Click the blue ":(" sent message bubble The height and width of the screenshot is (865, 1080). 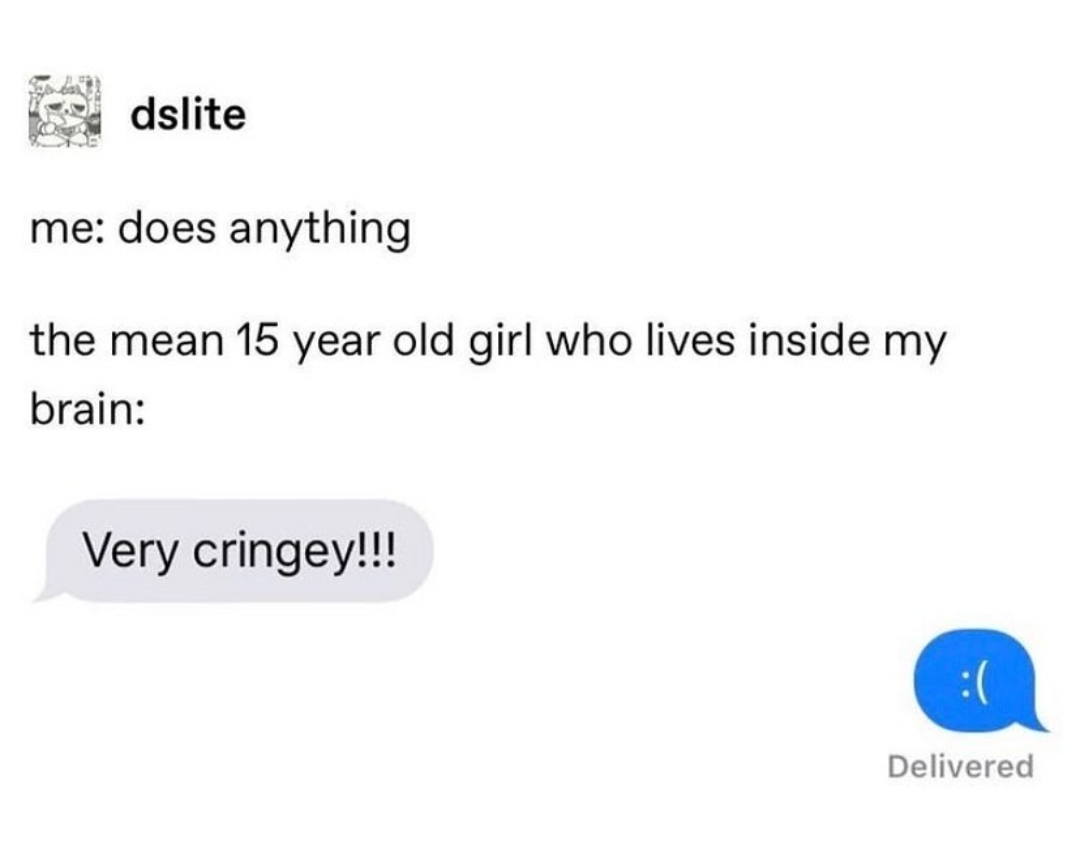[973, 681]
